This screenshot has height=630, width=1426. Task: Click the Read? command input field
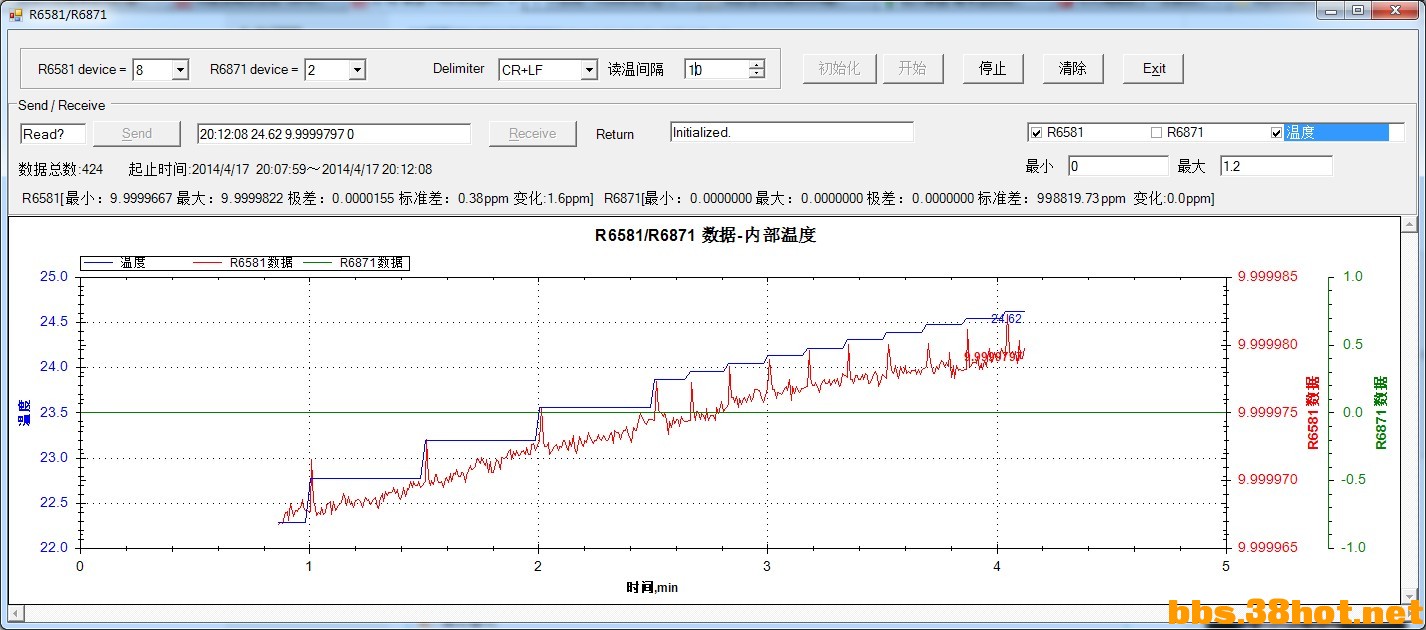[53, 134]
